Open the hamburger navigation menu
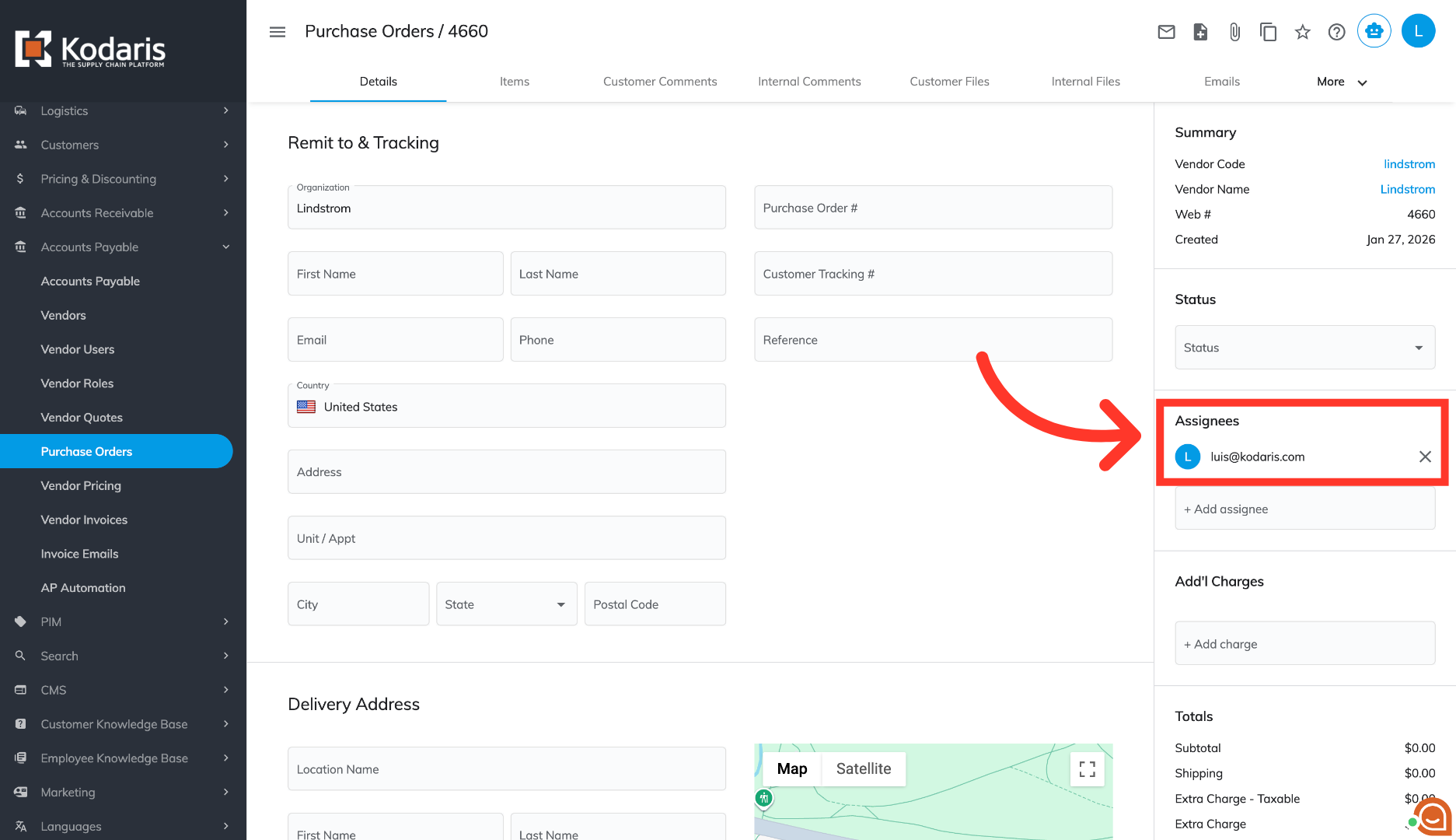Viewport: 1456px width, 840px height. click(x=278, y=32)
